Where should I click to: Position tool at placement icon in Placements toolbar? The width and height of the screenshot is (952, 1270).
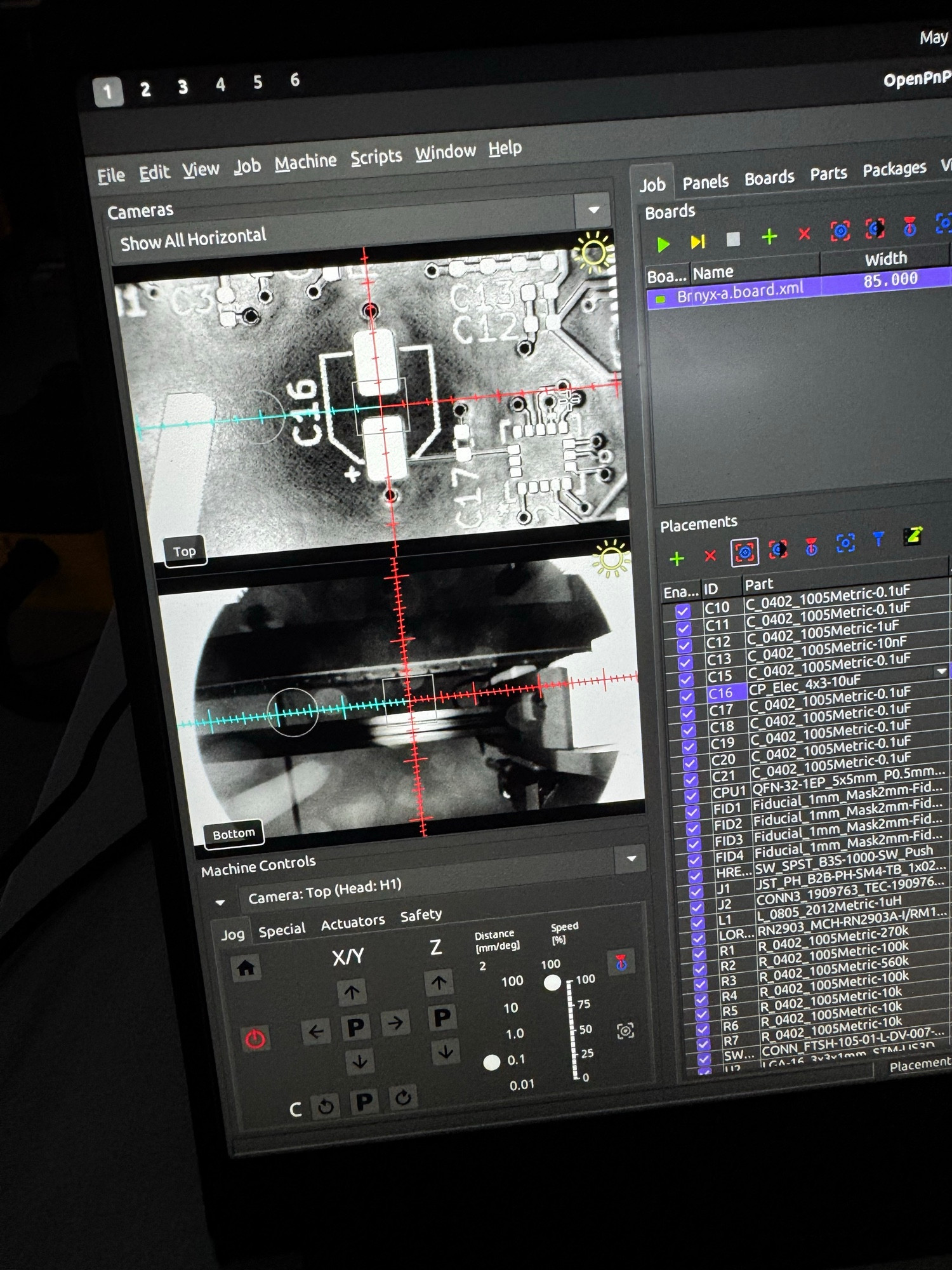tap(811, 546)
